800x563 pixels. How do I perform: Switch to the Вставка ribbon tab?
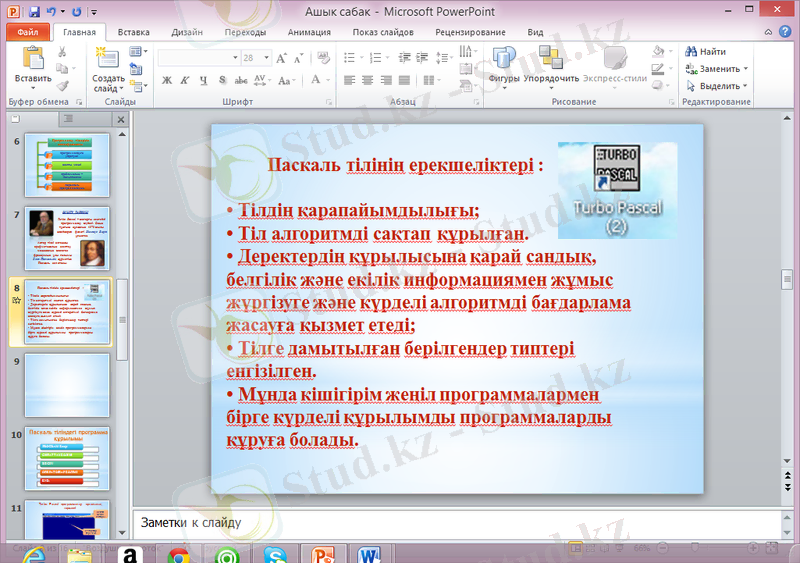coord(133,32)
